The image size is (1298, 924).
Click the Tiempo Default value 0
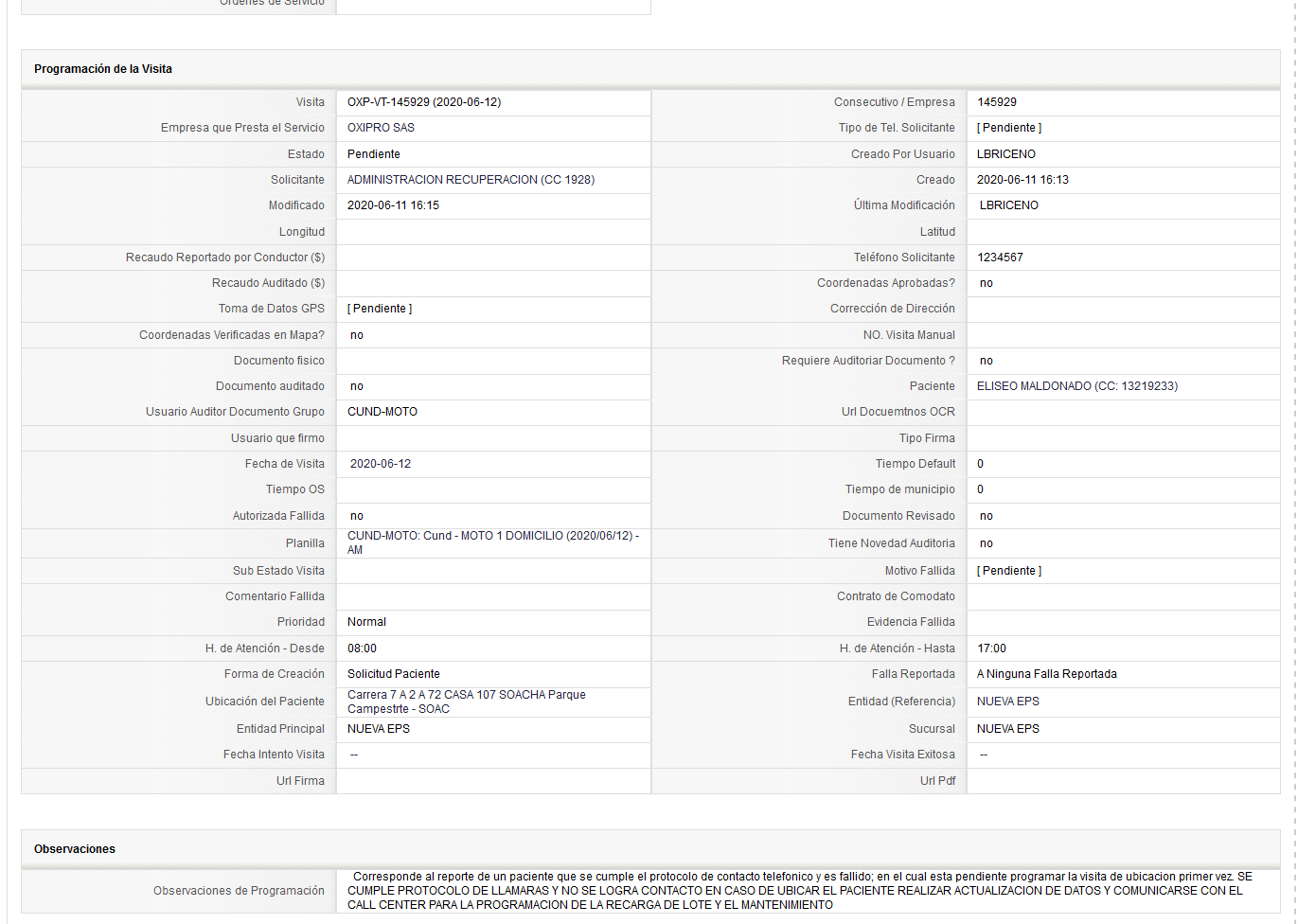pyautogui.click(x=981, y=464)
